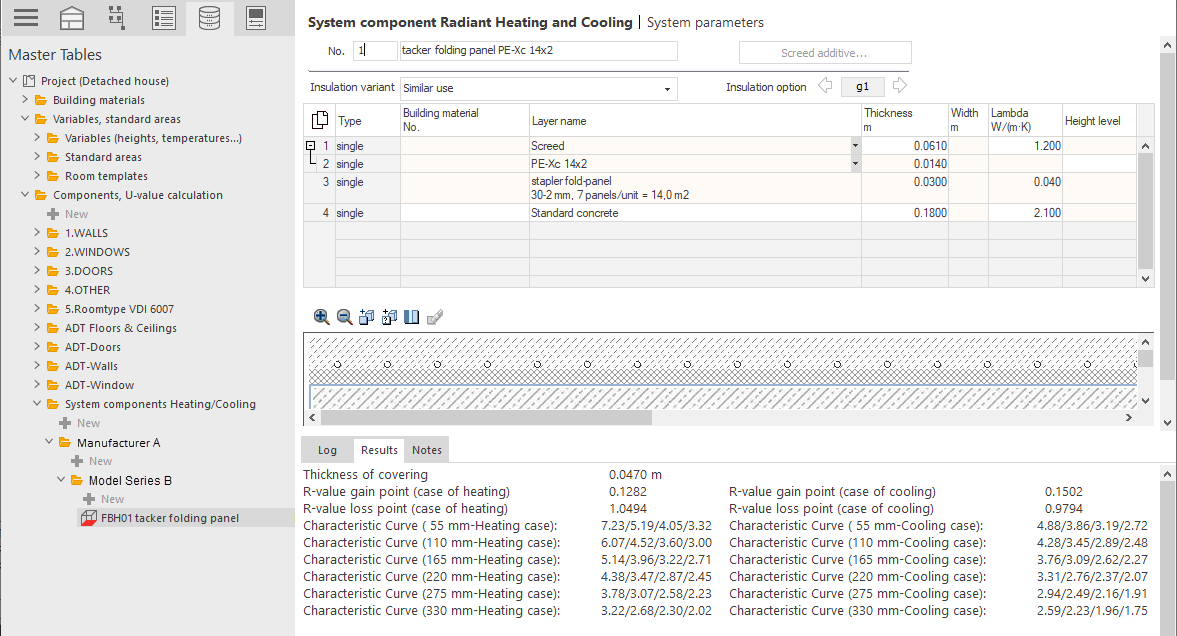
Task: Click the ADT-Window folder icon
Action: (x=53, y=385)
